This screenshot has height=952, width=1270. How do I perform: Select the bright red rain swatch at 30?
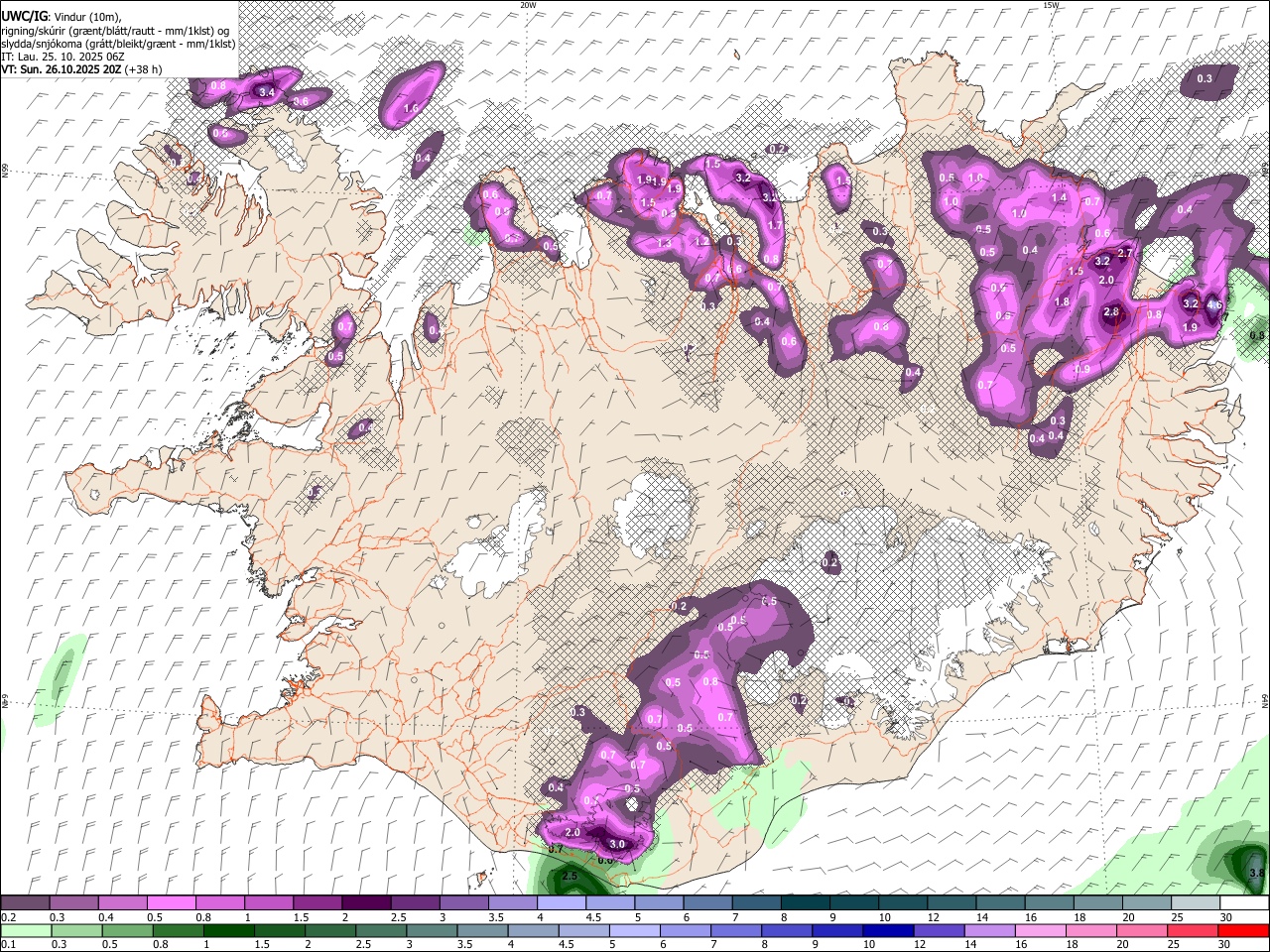1243,930
